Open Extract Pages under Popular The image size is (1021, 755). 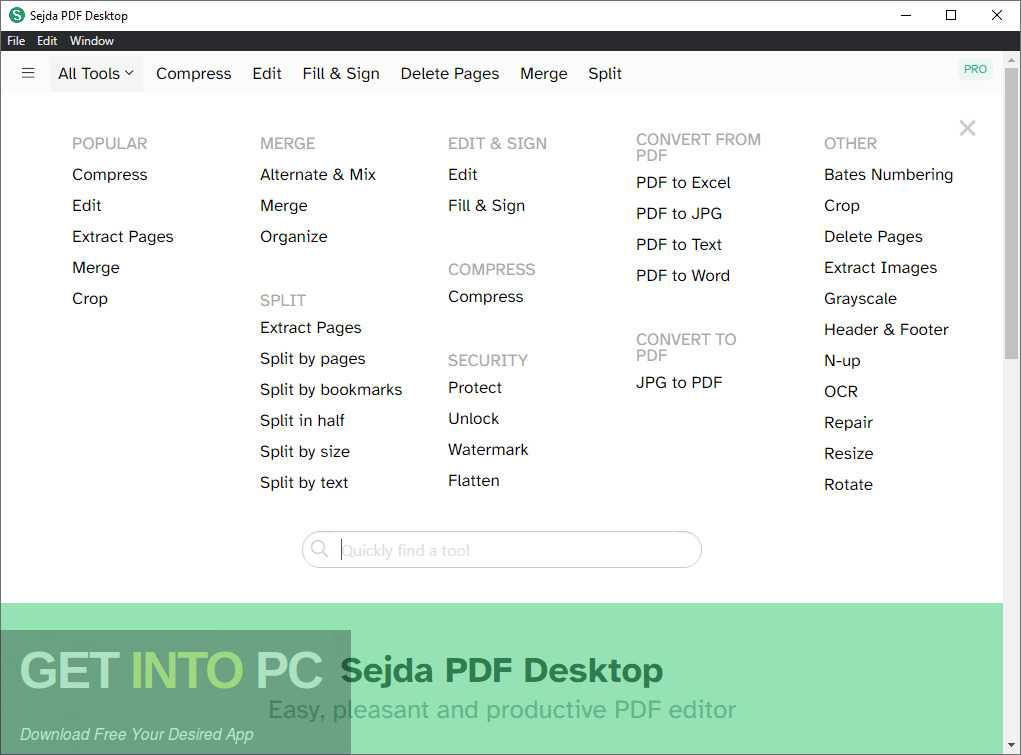point(122,236)
